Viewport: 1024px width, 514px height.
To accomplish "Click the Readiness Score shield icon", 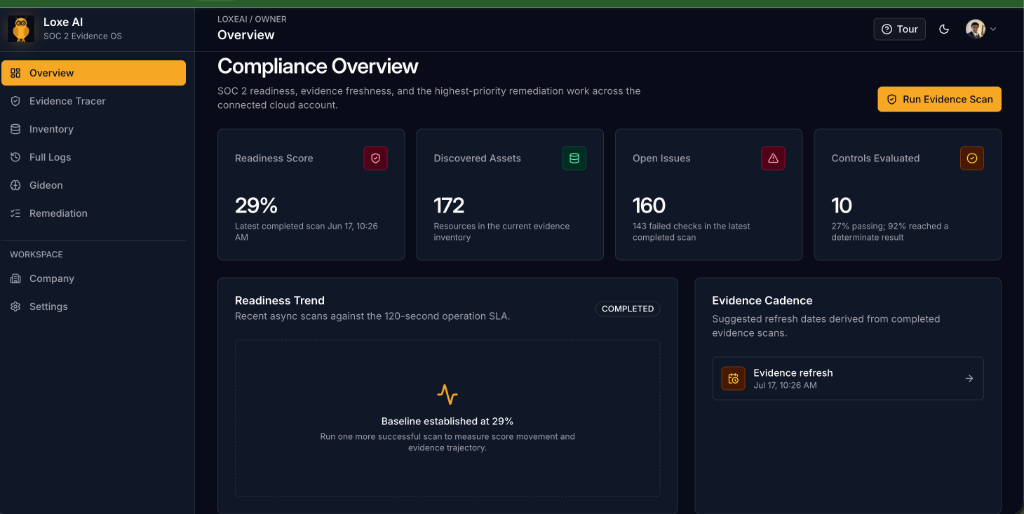I will [376, 158].
